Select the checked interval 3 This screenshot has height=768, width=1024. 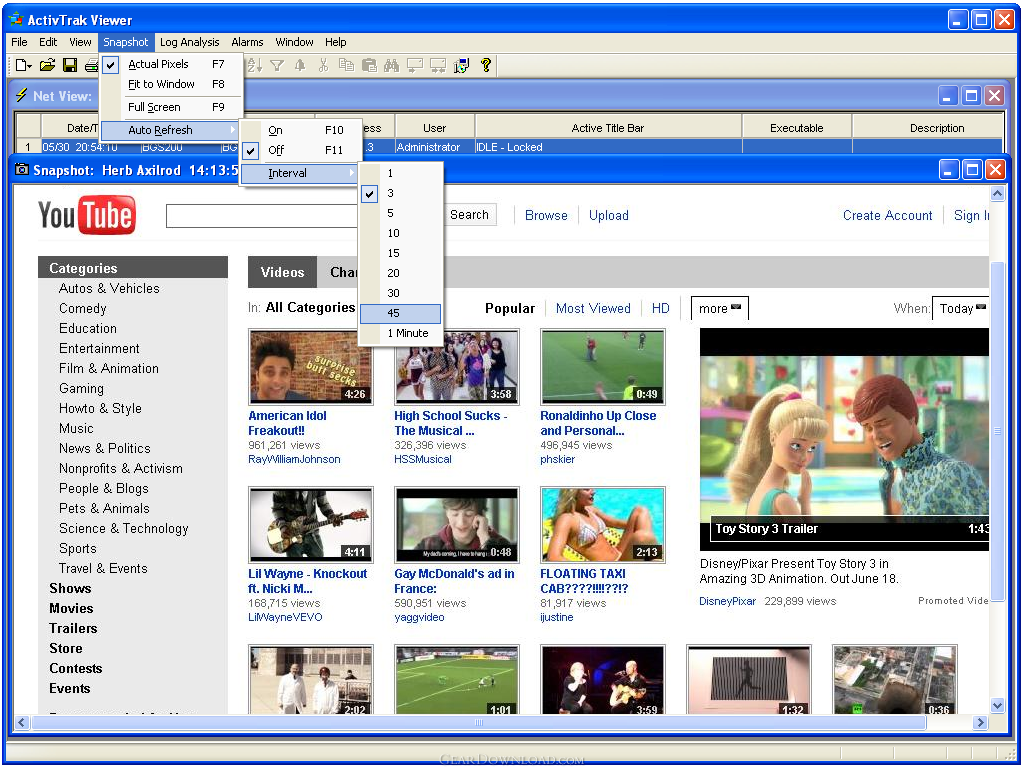pos(401,193)
